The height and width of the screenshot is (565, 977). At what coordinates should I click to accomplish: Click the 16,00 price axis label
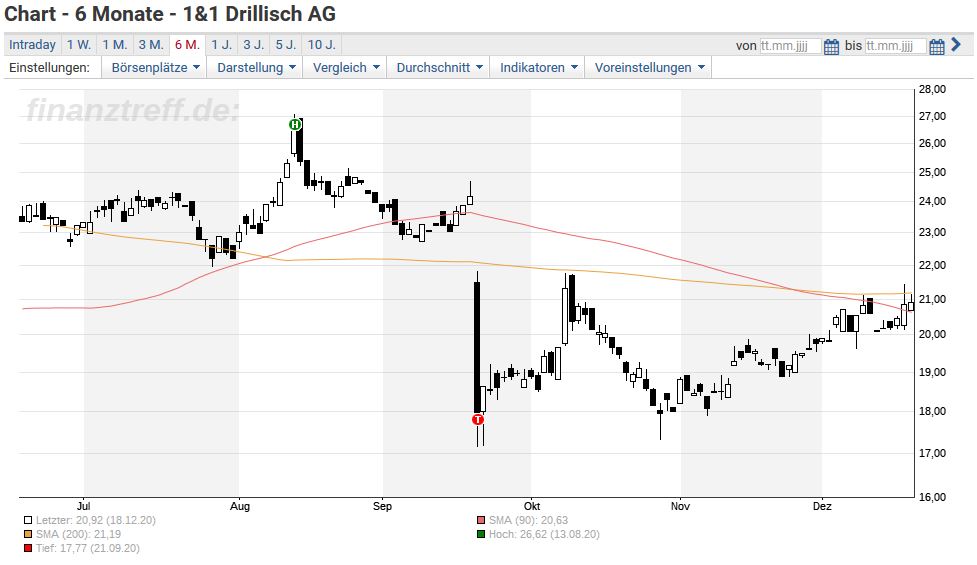(932, 497)
